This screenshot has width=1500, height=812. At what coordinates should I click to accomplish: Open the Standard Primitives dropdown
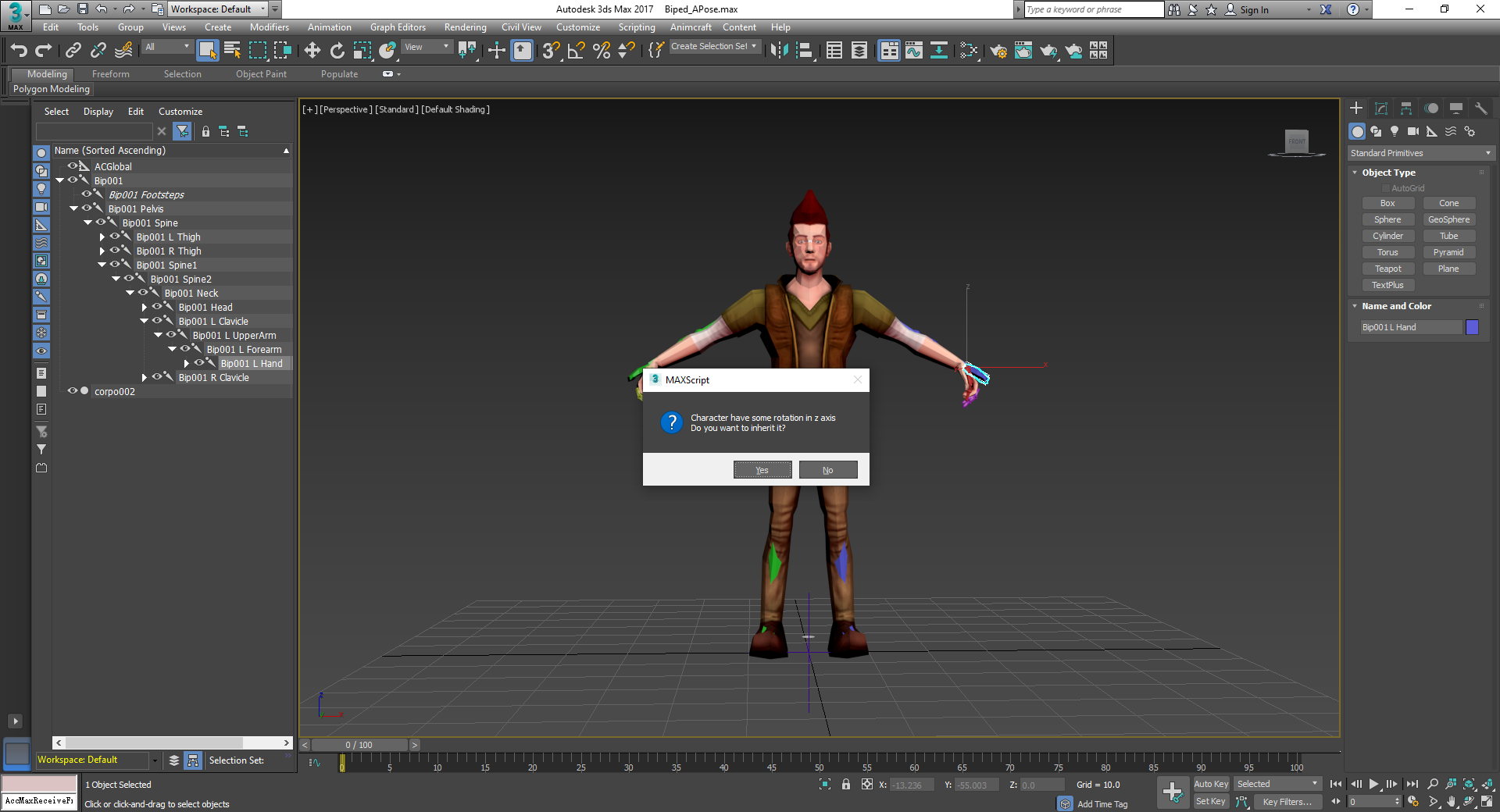[1420, 153]
